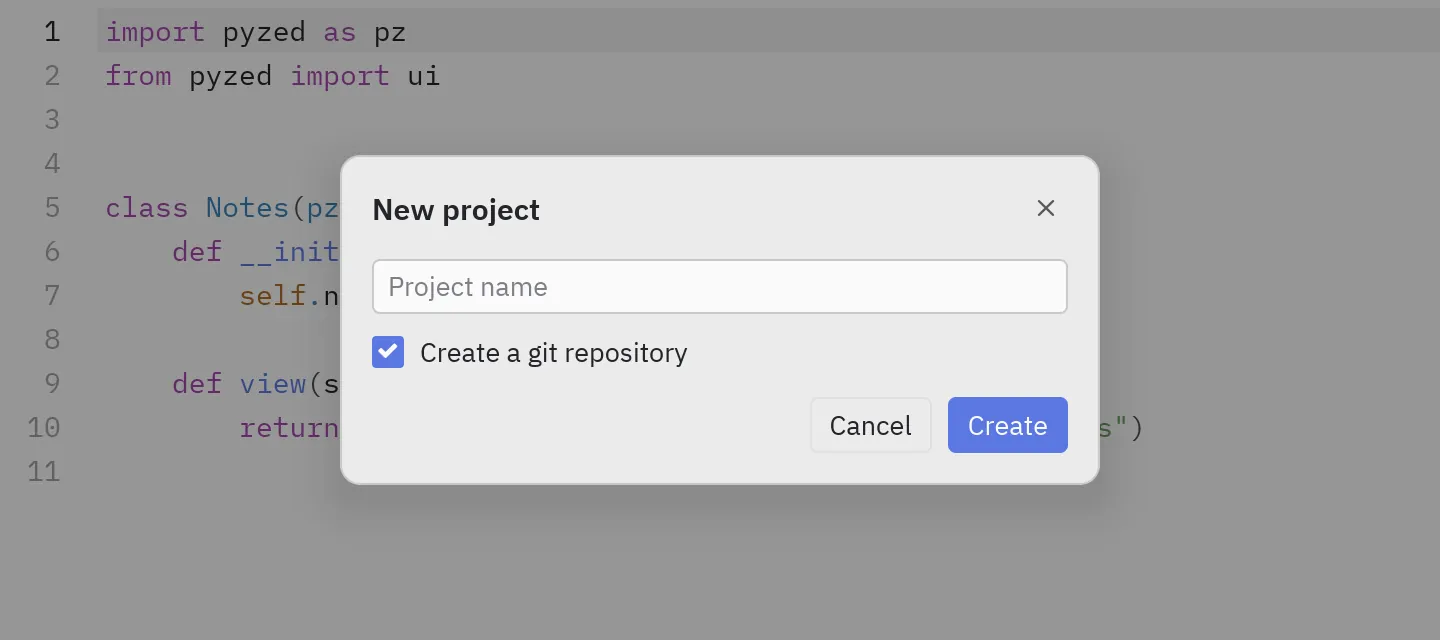Uncheck Create a git repository checkbox
This screenshot has height=640, width=1440.
pos(388,352)
